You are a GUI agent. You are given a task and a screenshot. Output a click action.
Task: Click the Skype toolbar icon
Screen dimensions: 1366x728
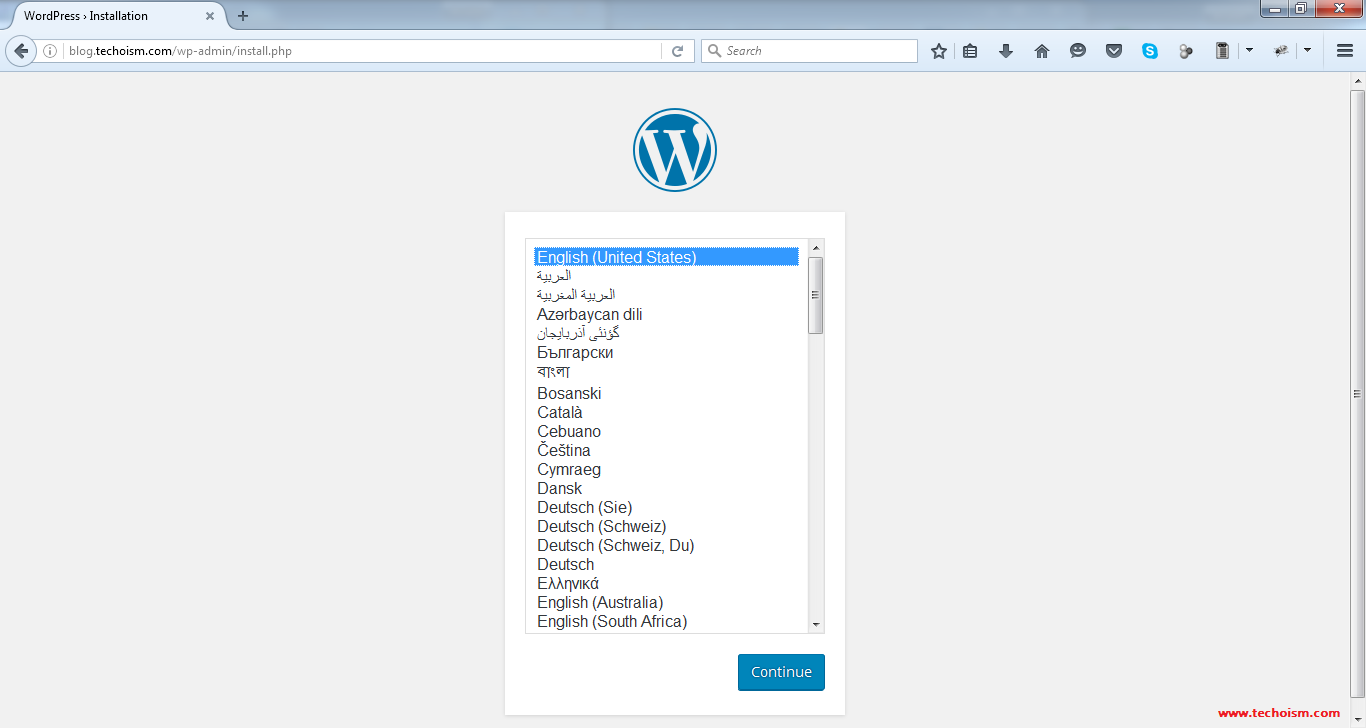[x=1150, y=51]
